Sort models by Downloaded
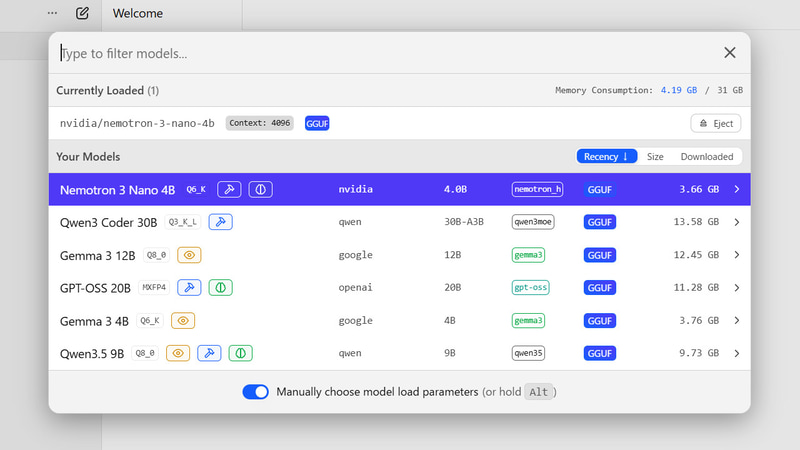 tap(707, 157)
